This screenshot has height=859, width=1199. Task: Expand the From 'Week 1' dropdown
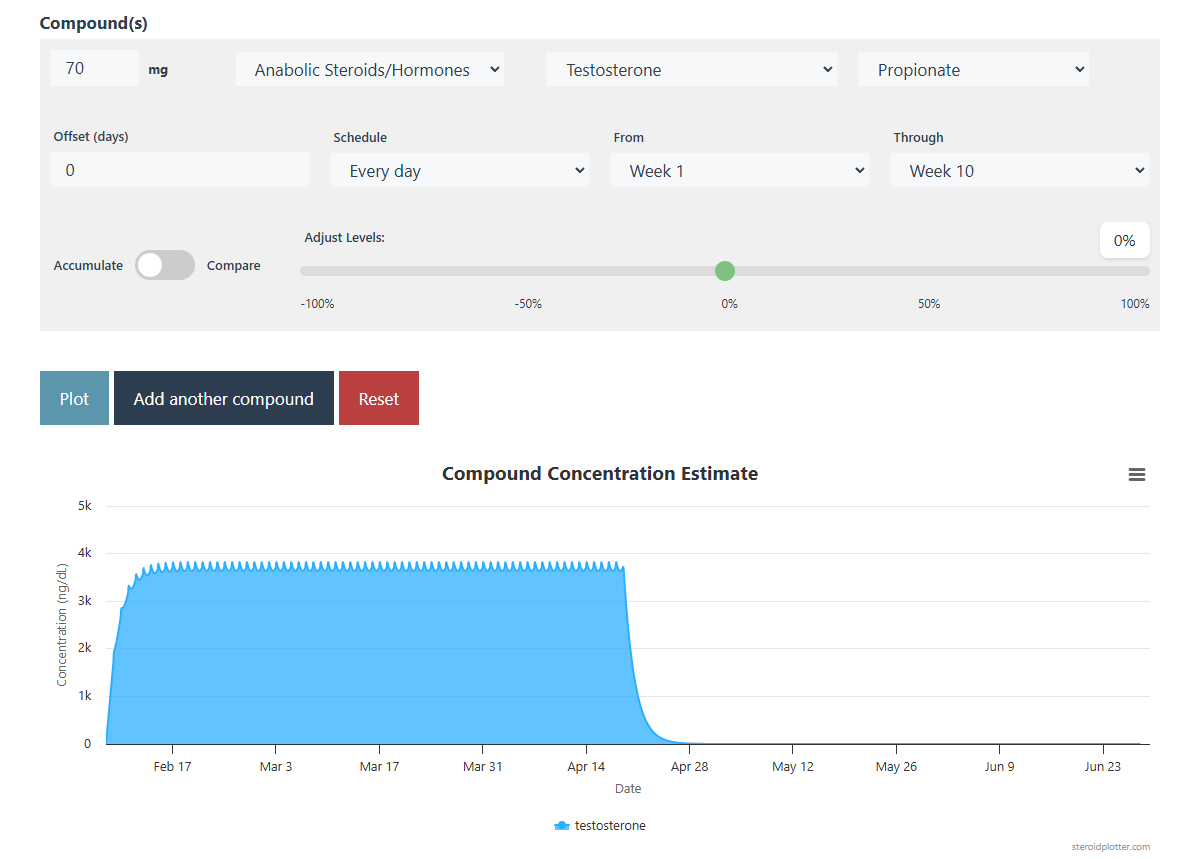click(x=739, y=171)
